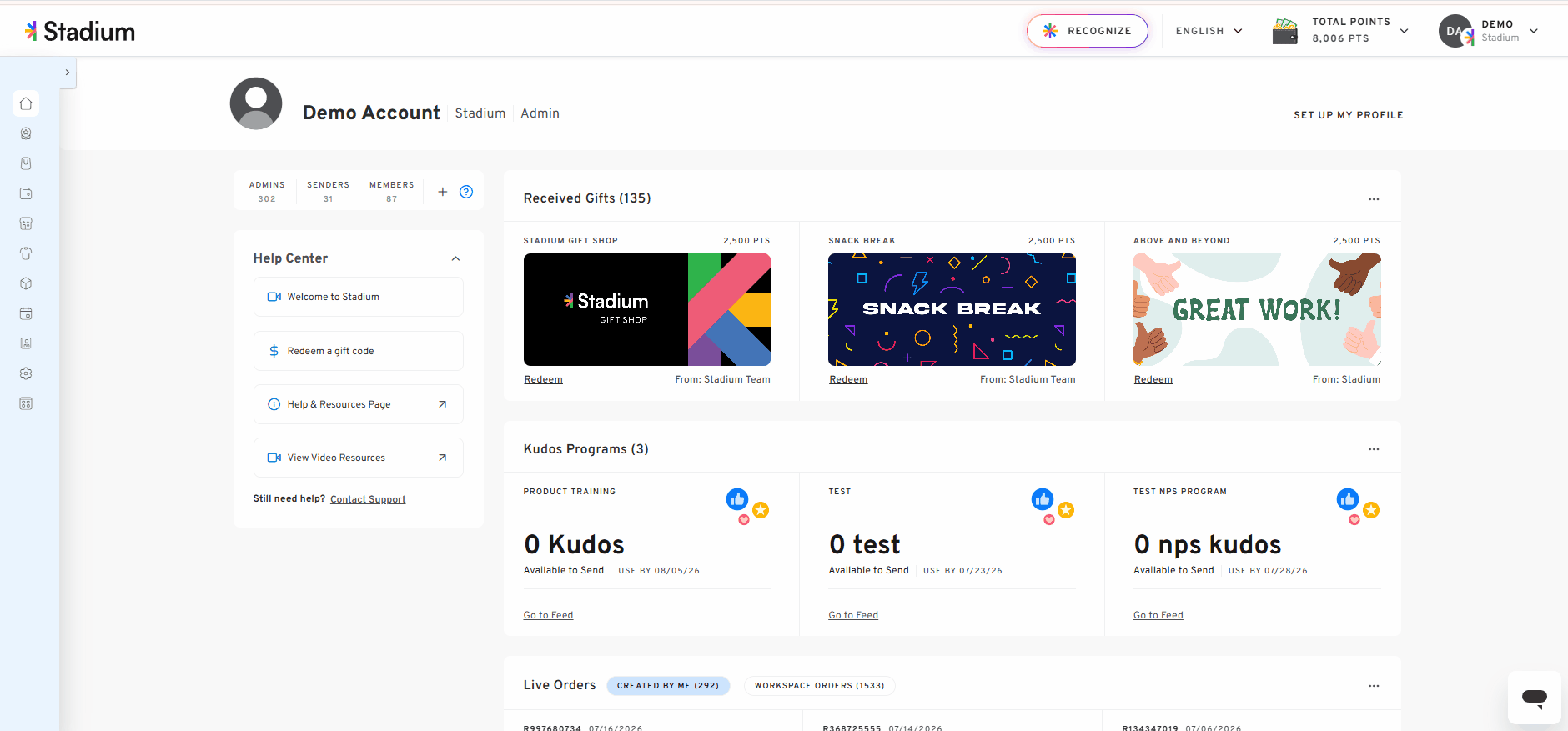Open the t-shirt swag icon in the sidebar

[x=26, y=253]
